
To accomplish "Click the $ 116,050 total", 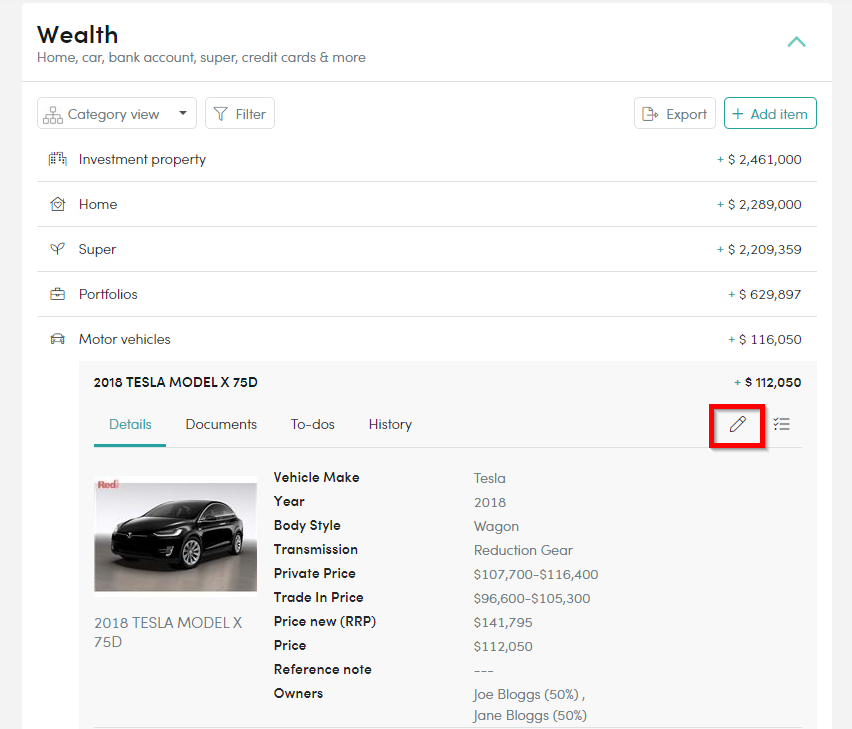I will (769, 340).
